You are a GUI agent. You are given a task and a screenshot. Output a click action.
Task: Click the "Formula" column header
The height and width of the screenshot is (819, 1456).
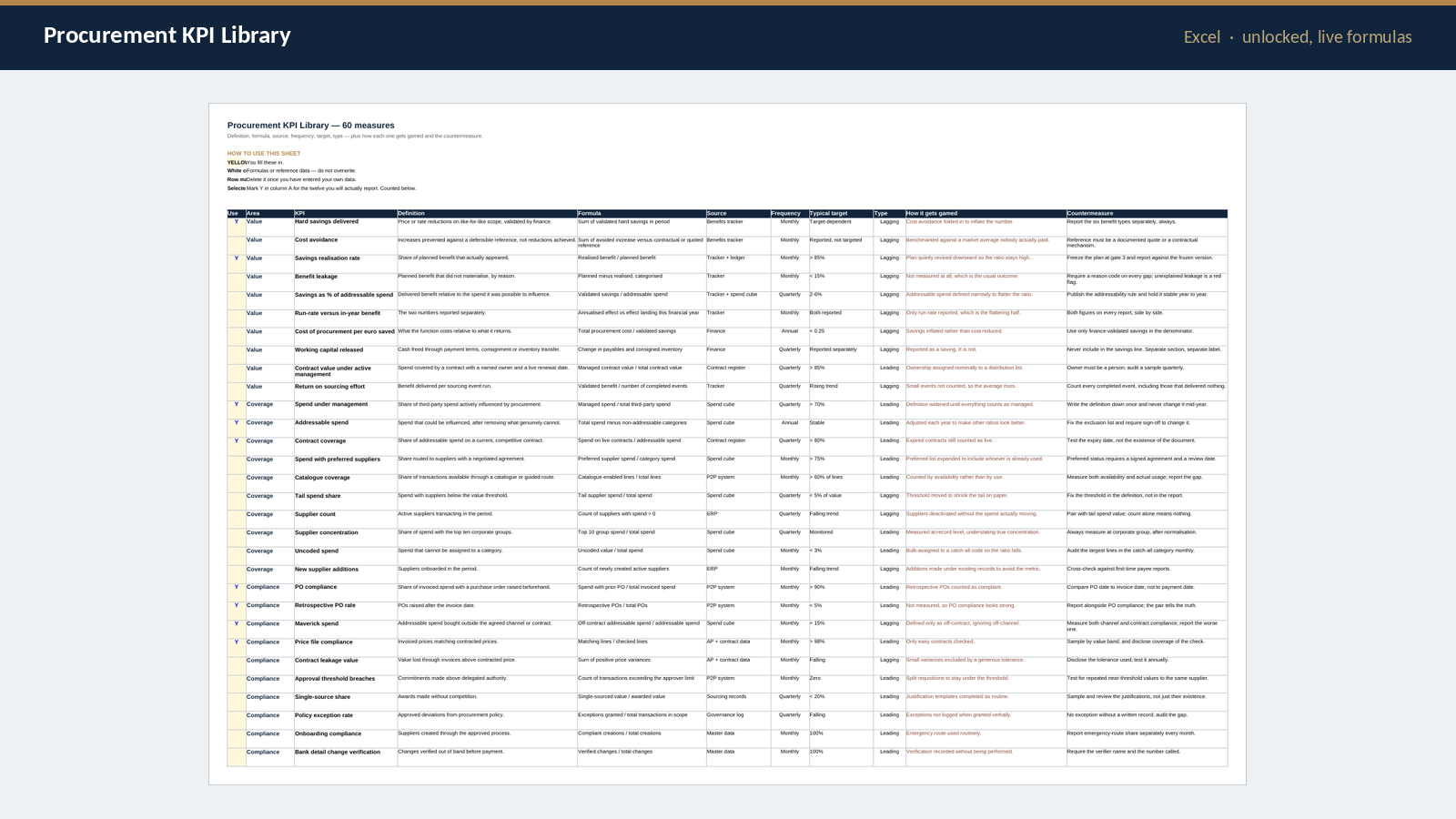click(642, 214)
